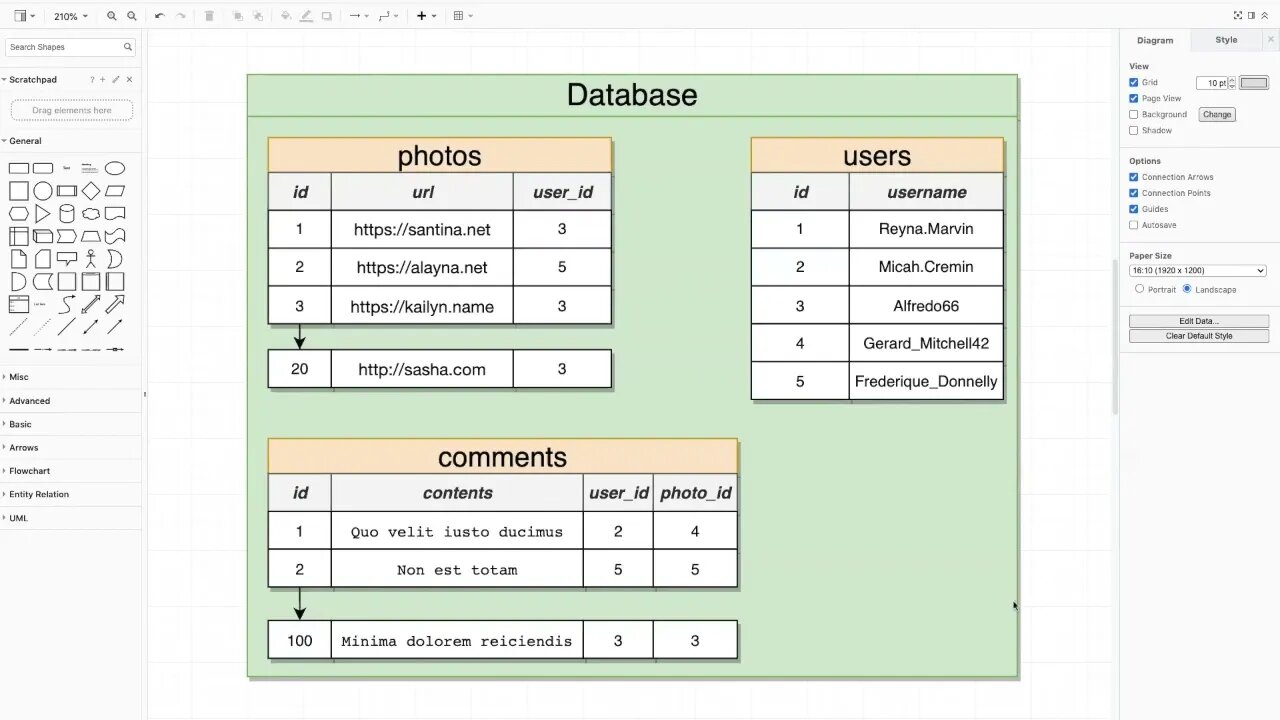Click the Edit Data... button
1280x720 pixels.
click(x=1199, y=321)
